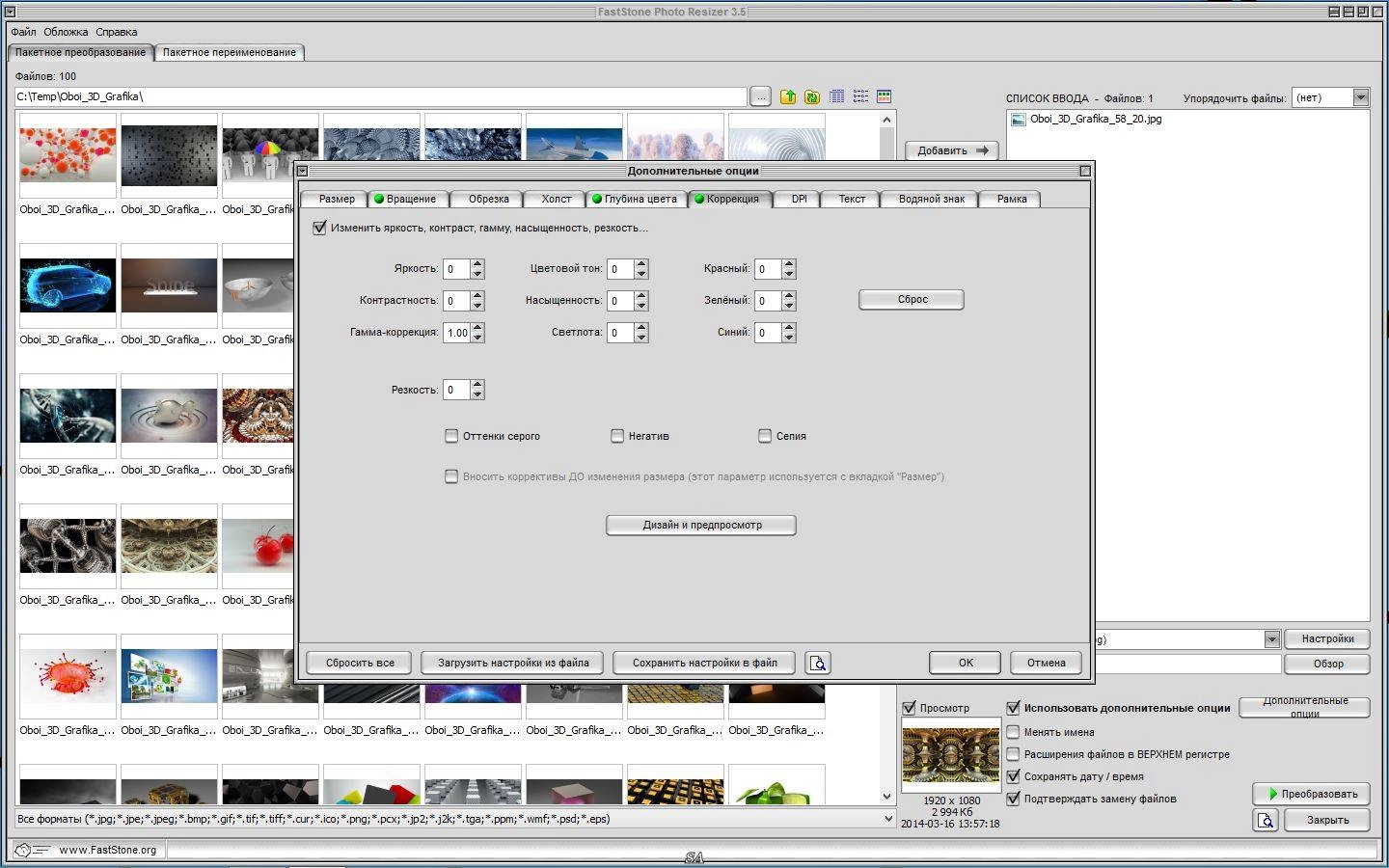Switch to small list view icon
This screenshot has width=1389, height=868.
(860, 96)
